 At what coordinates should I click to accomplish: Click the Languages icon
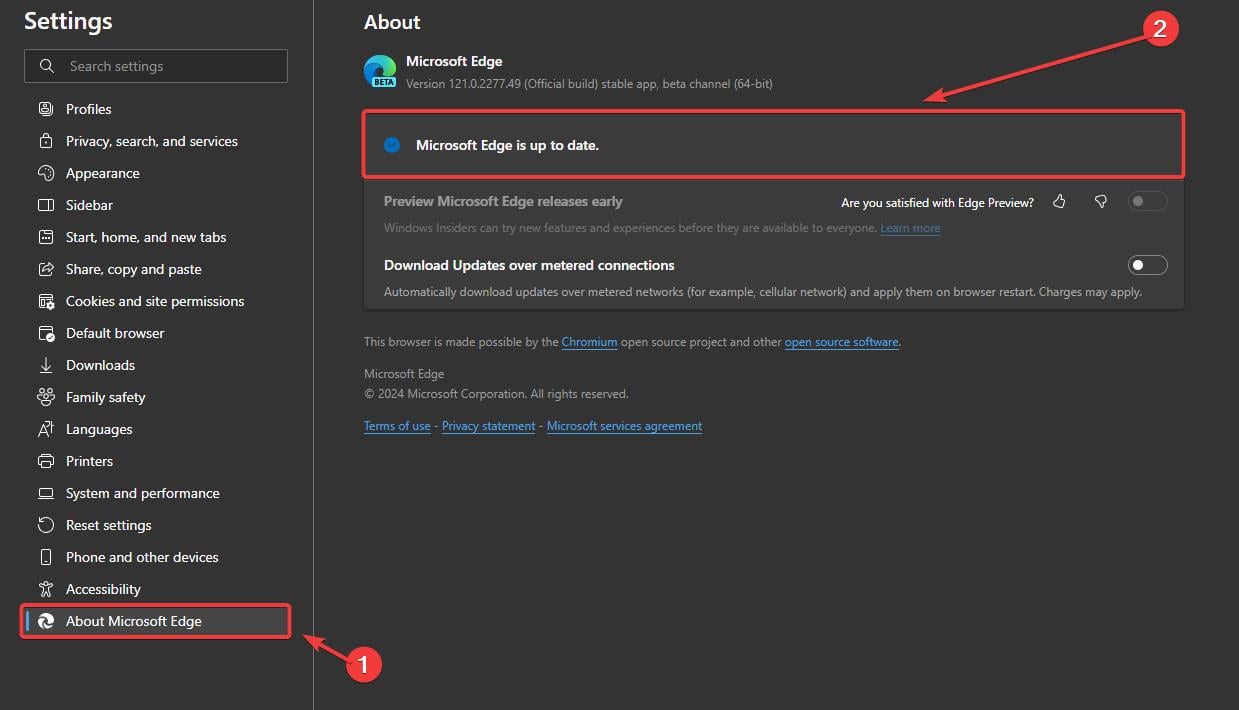(x=45, y=429)
